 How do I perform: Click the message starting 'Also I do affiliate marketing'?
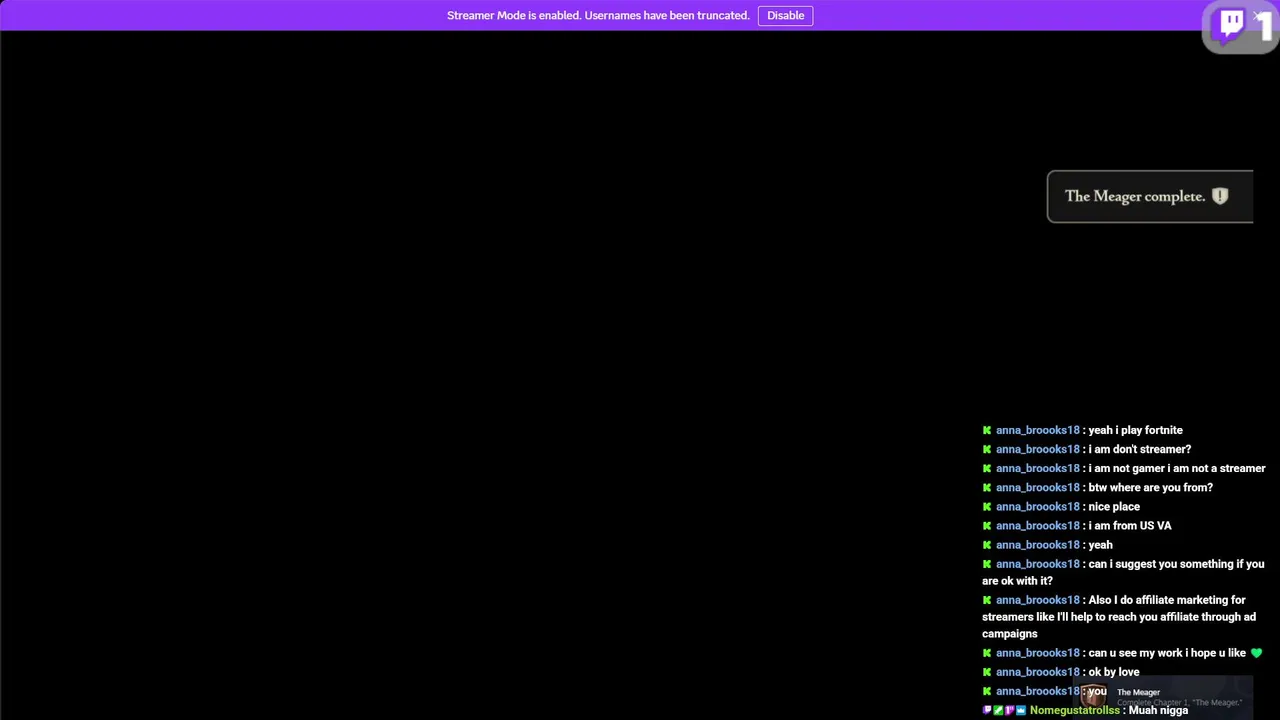[x=1119, y=616]
